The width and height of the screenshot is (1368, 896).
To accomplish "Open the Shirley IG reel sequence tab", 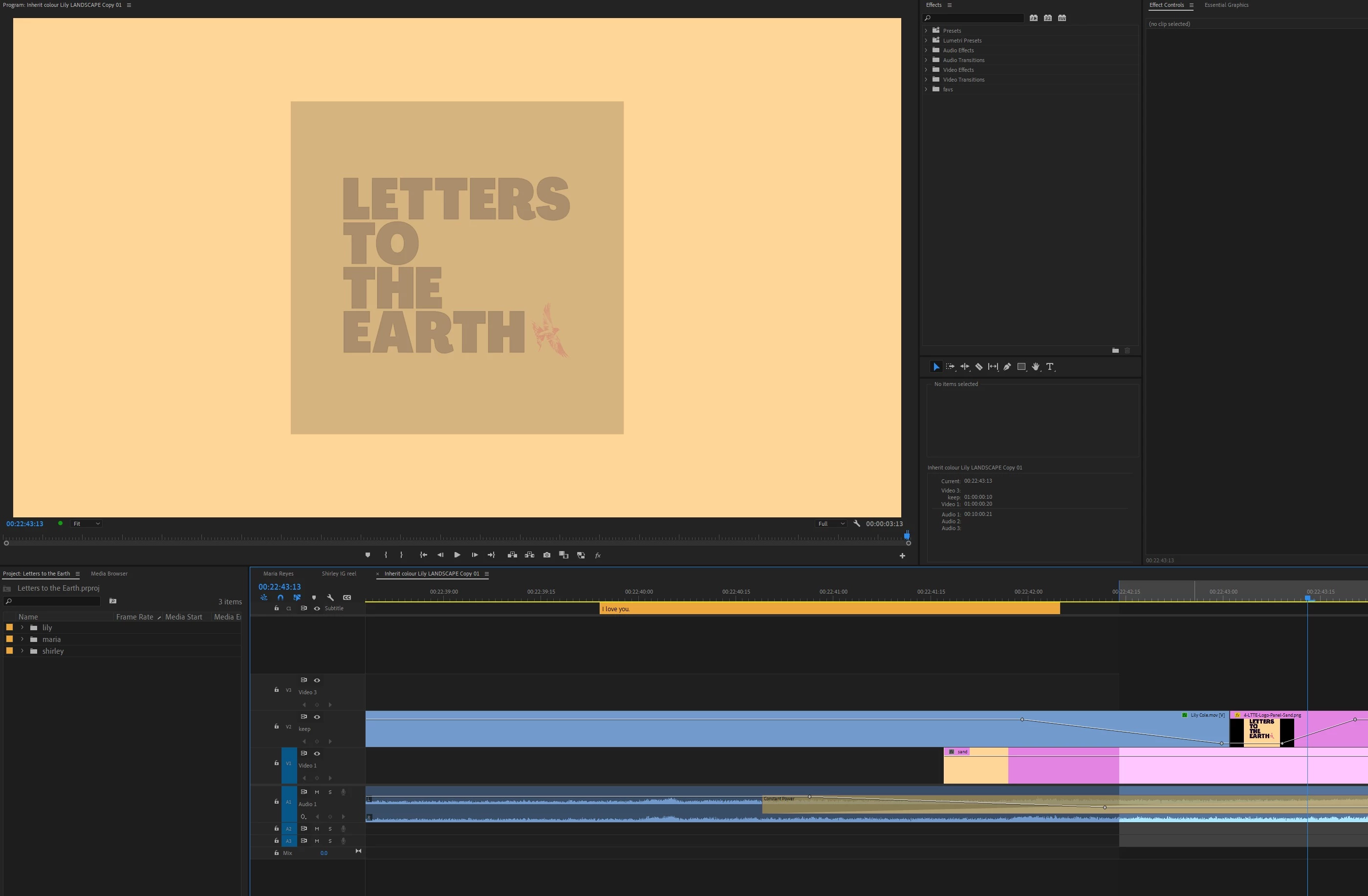I will 339,574.
